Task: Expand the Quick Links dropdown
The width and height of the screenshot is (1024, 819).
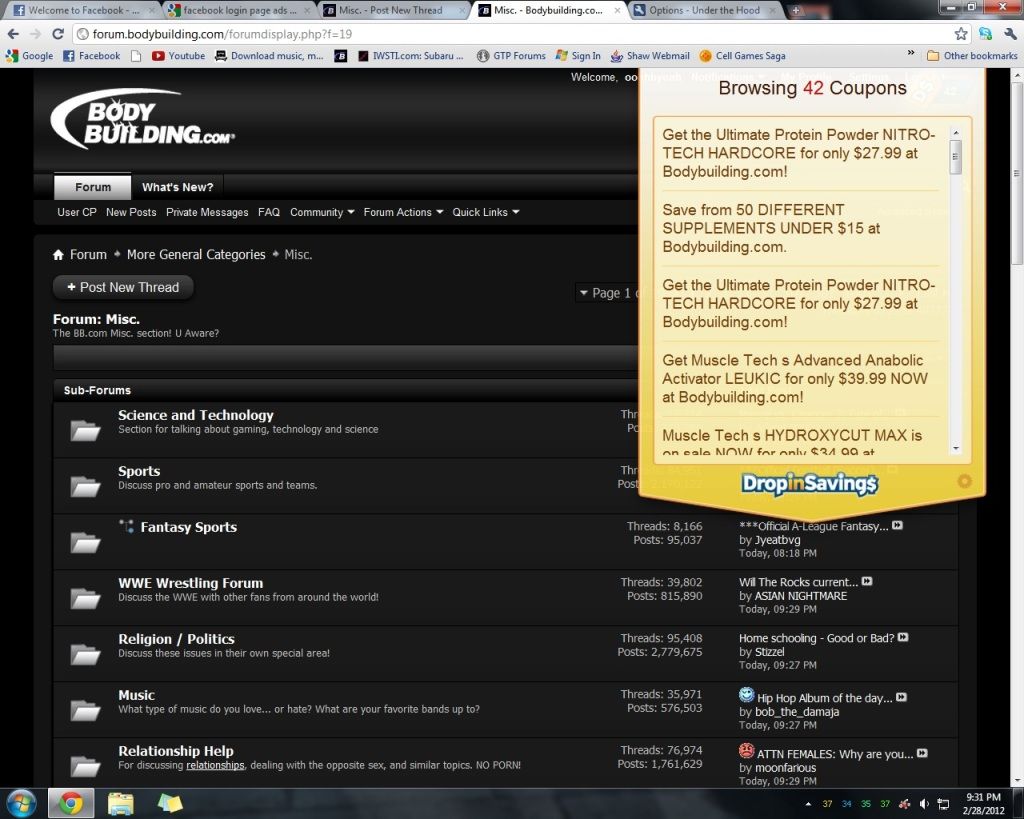Action: pyautogui.click(x=486, y=212)
